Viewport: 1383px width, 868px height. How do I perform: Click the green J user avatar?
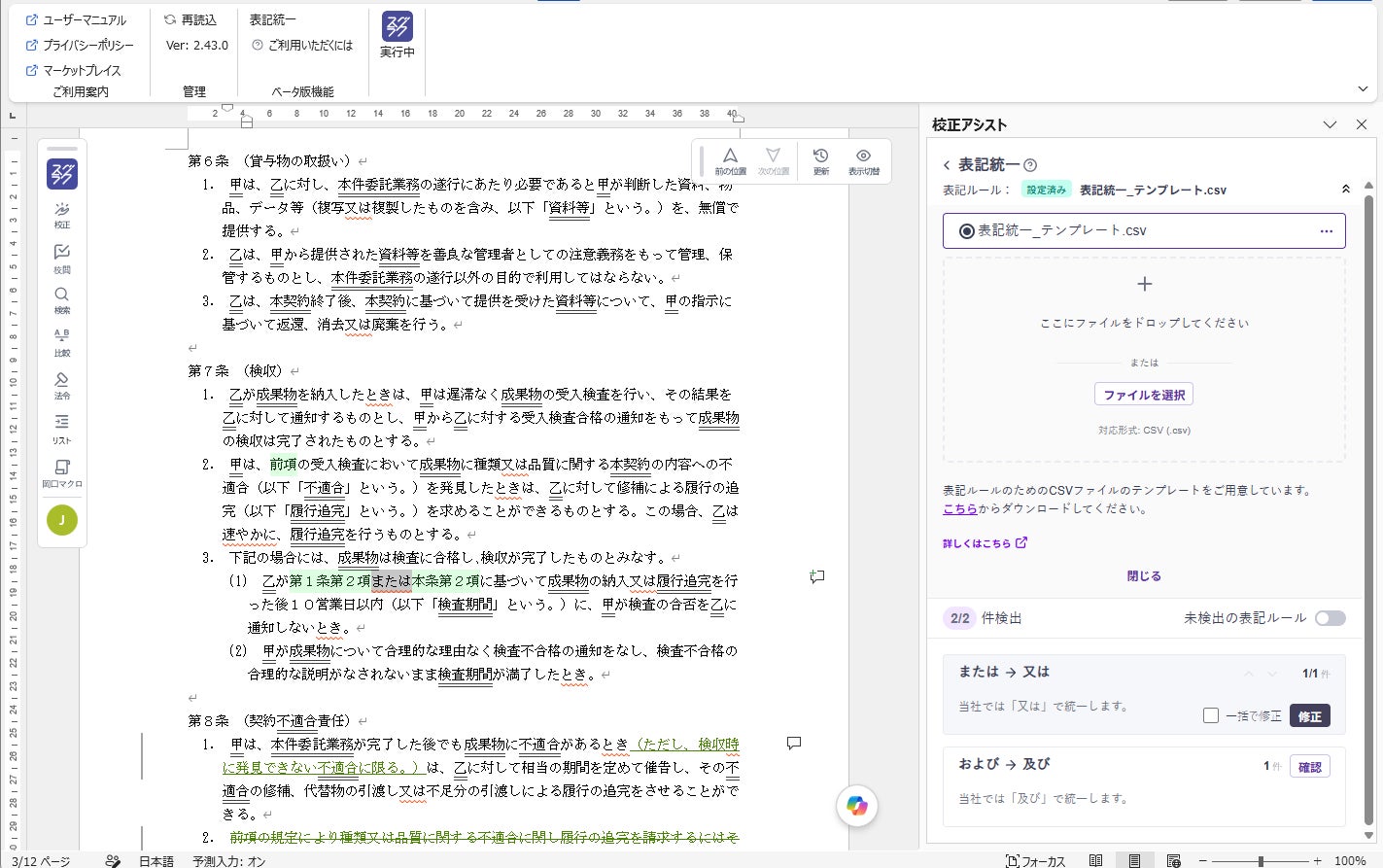coord(62,520)
